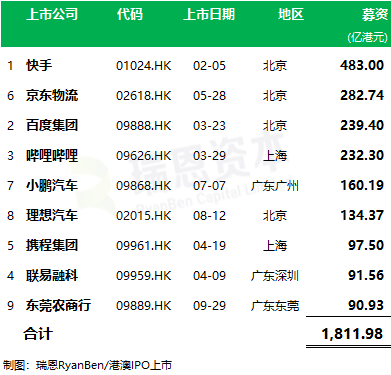This screenshot has height=375, width=391.
Task: Select region 广东深圳
Action: (x=275, y=276)
